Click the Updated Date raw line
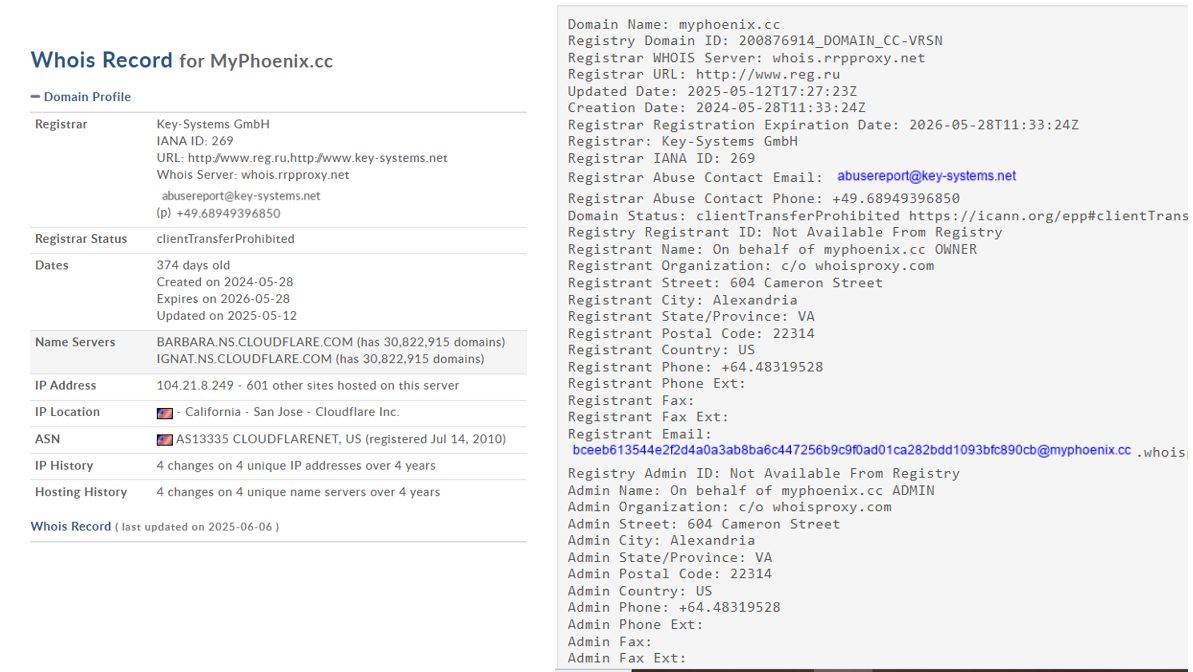 tap(712, 91)
